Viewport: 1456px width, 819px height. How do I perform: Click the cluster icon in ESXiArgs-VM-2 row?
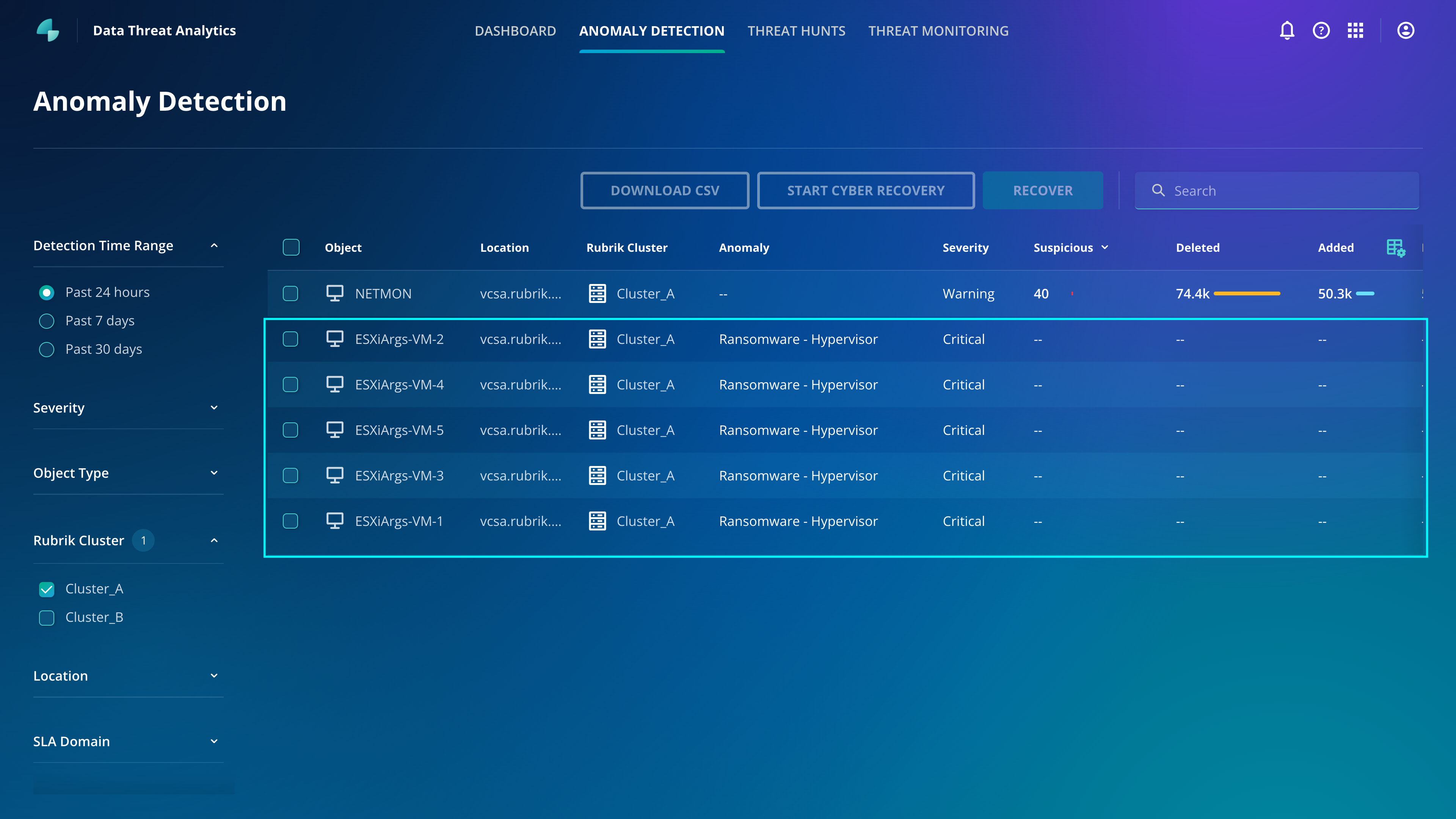(x=598, y=339)
